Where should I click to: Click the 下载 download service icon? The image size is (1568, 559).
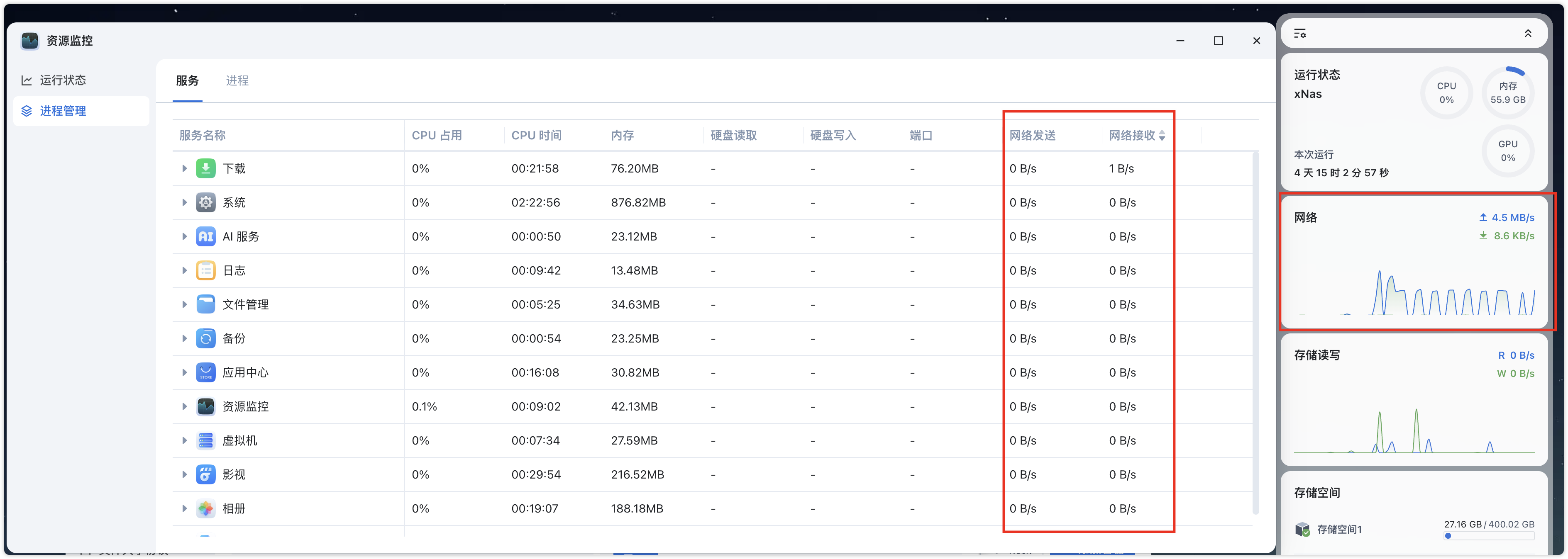[x=206, y=168]
